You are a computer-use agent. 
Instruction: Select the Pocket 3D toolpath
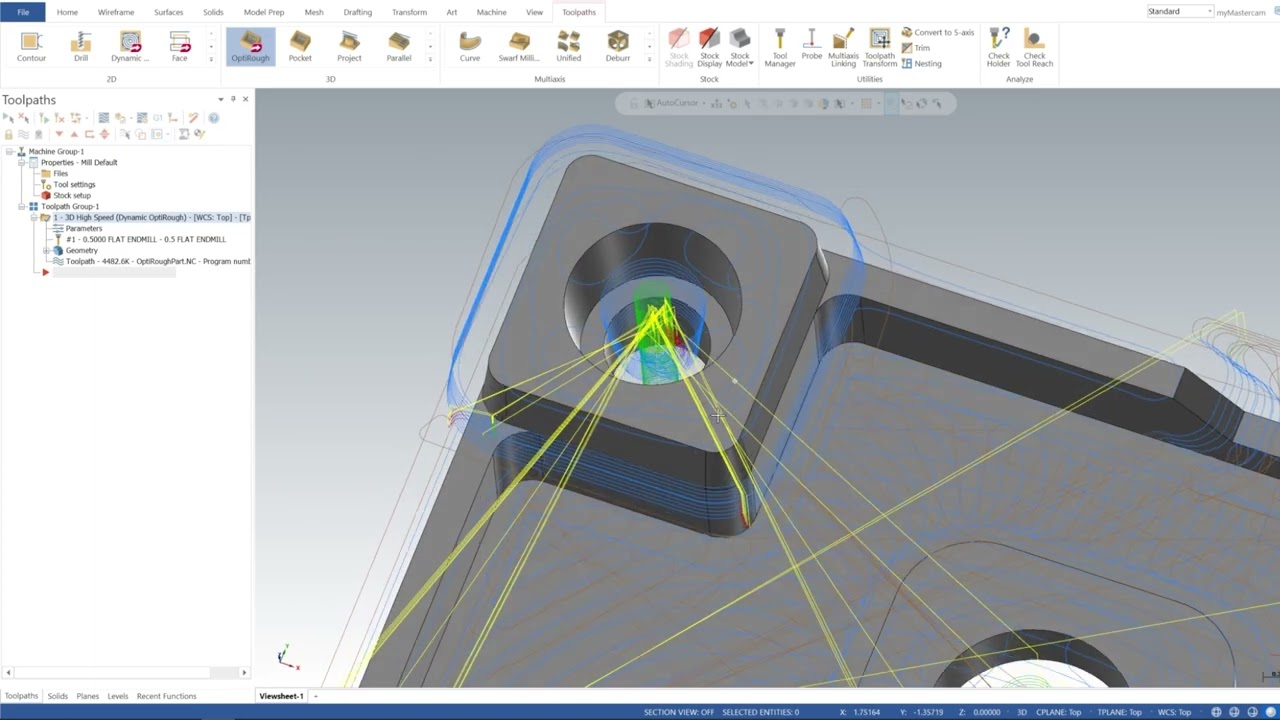point(300,47)
